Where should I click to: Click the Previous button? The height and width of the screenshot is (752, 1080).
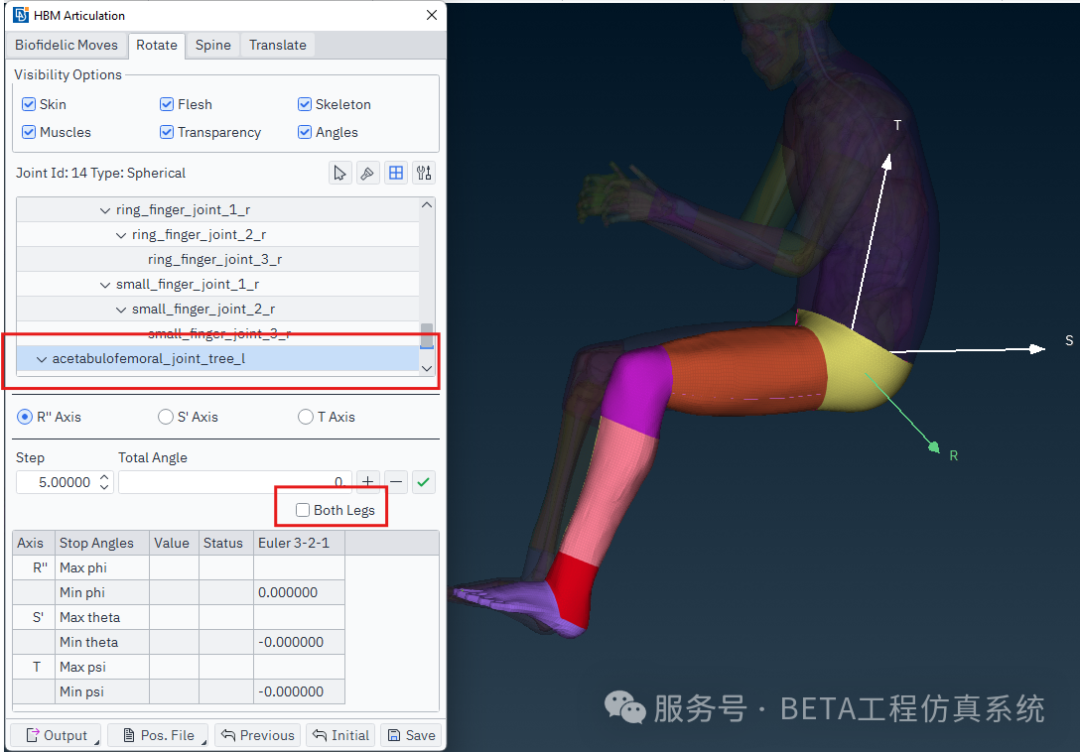(x=258, y=735)
